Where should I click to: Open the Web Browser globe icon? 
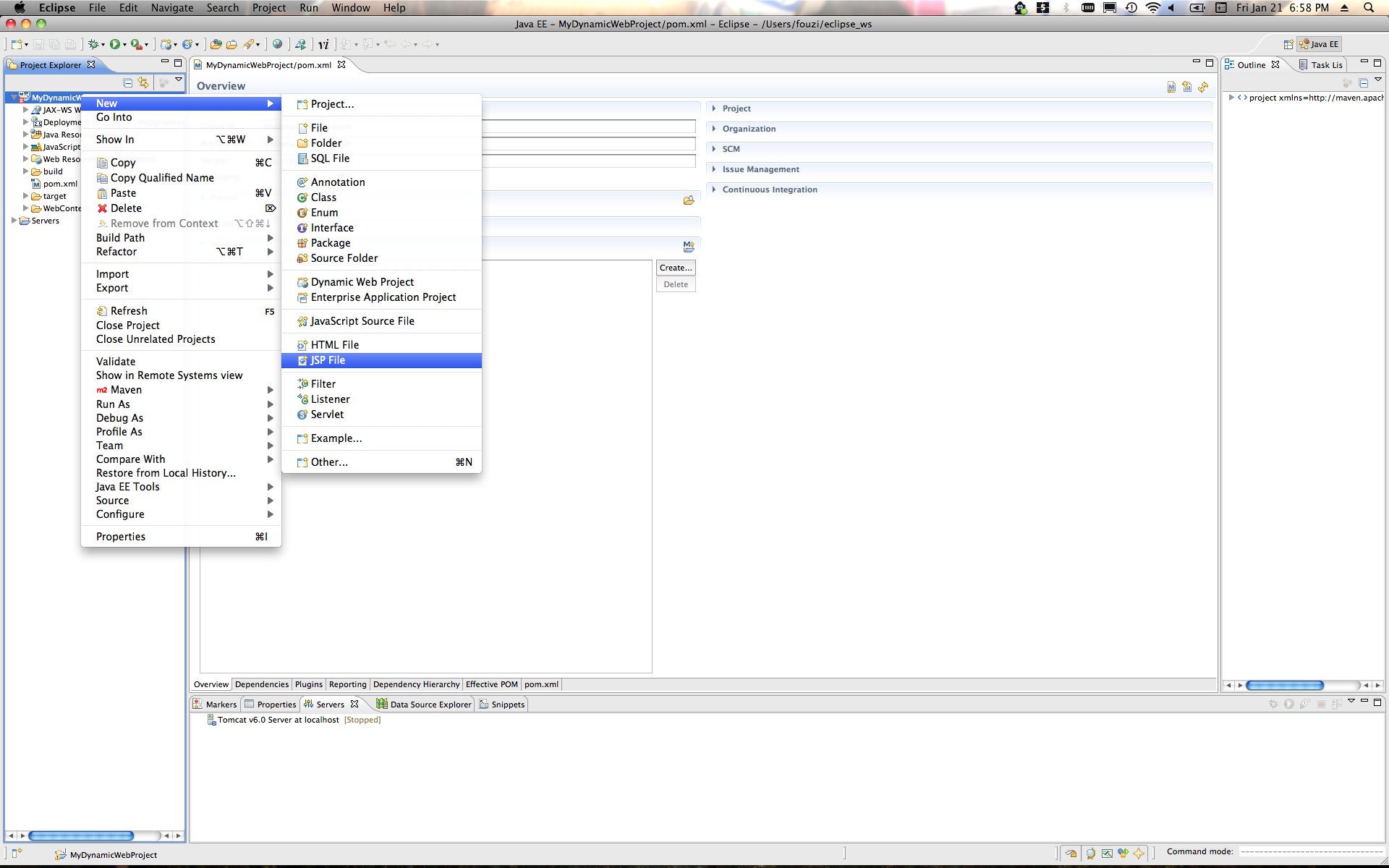click(277, 44)
